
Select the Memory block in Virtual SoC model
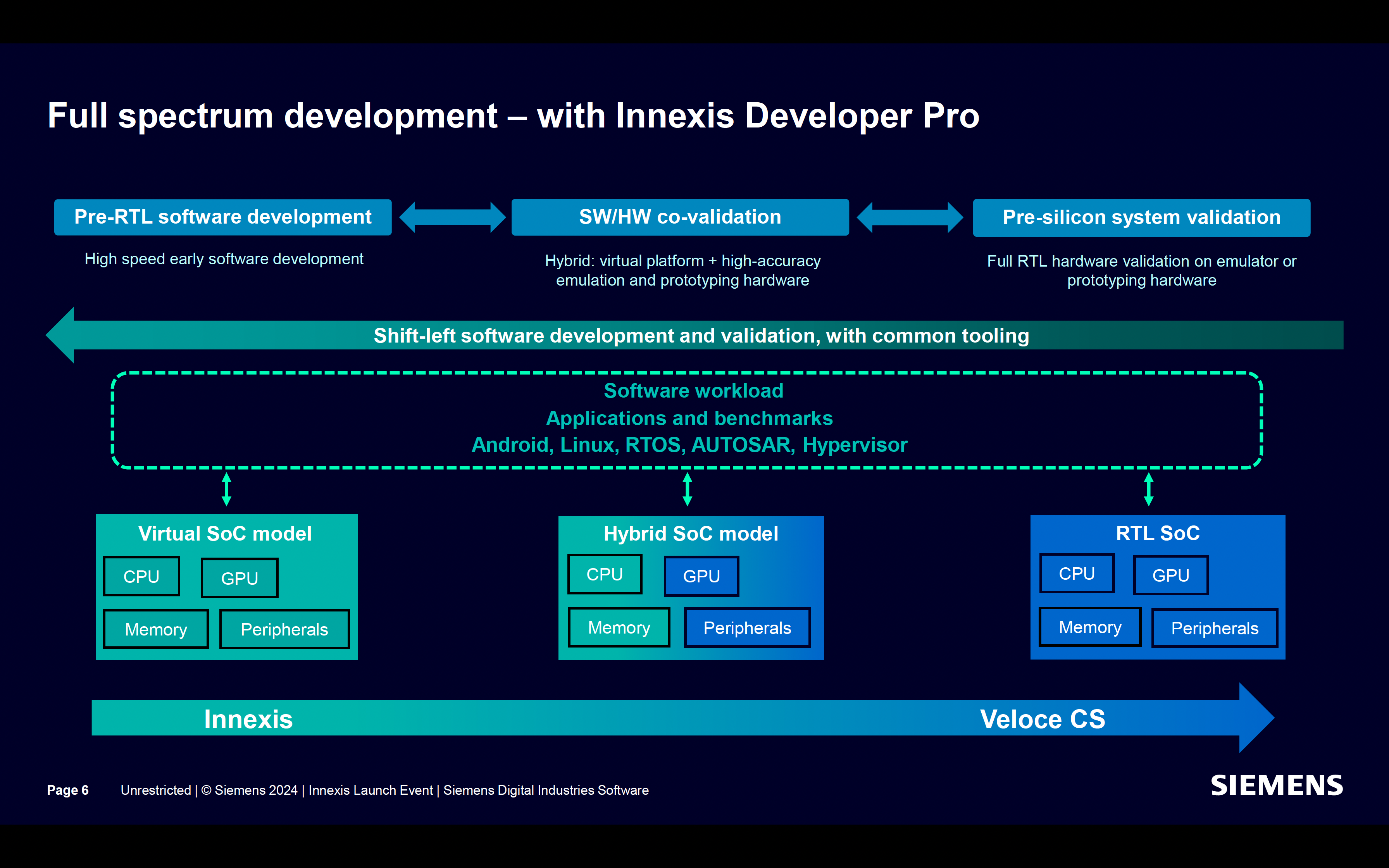156,629
